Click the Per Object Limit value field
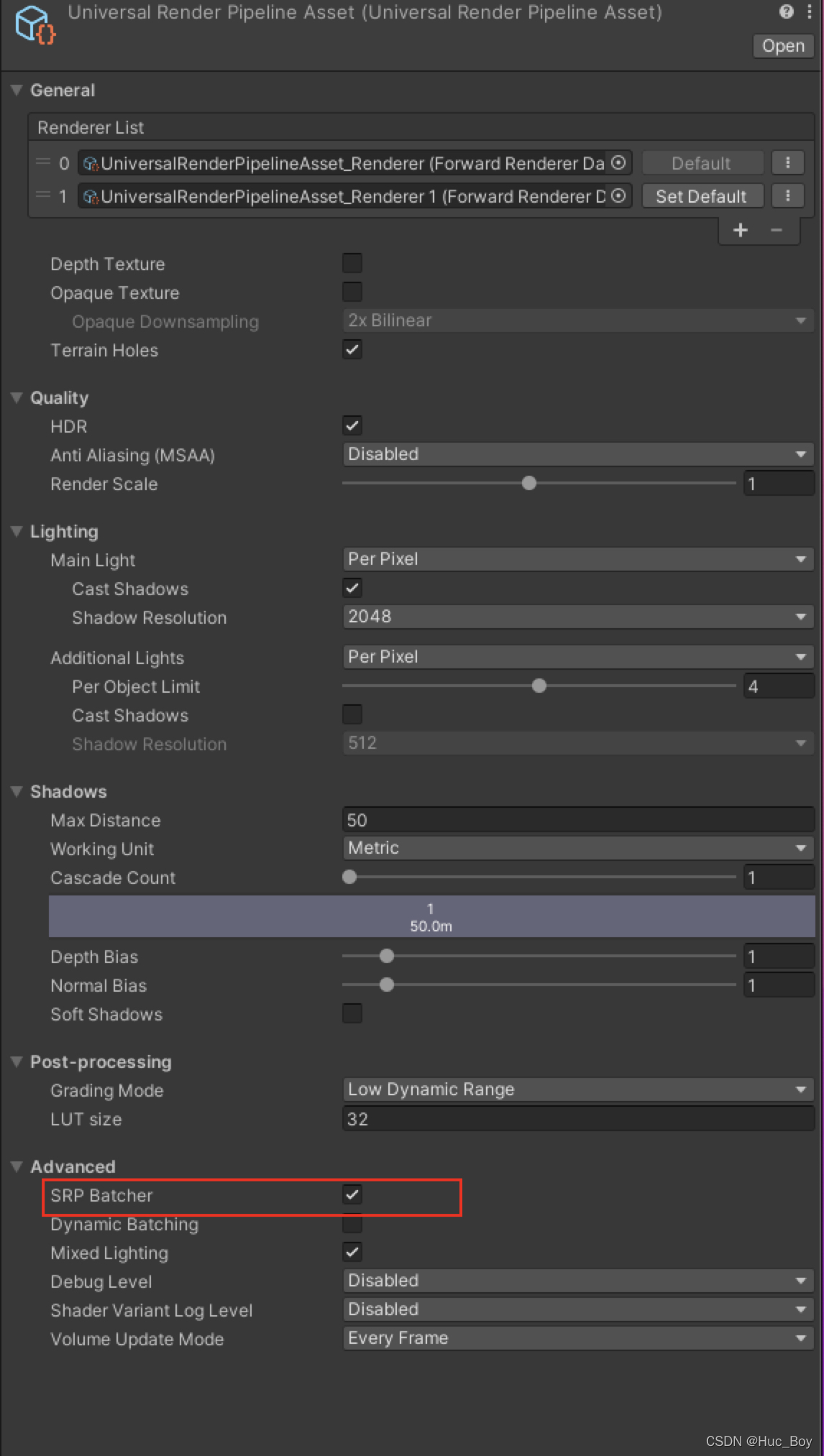This screenshot has width=824, height=1456. tap(779, 686)
